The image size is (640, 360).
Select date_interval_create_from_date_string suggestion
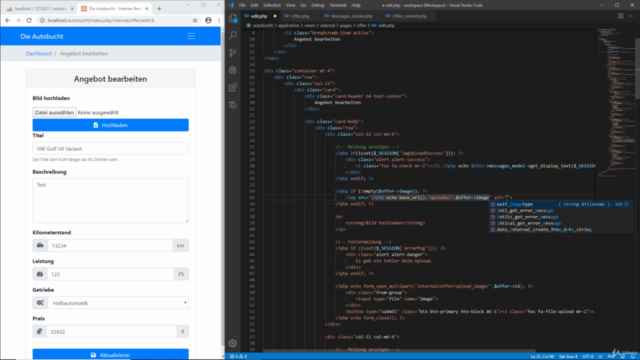coord(561,229)
